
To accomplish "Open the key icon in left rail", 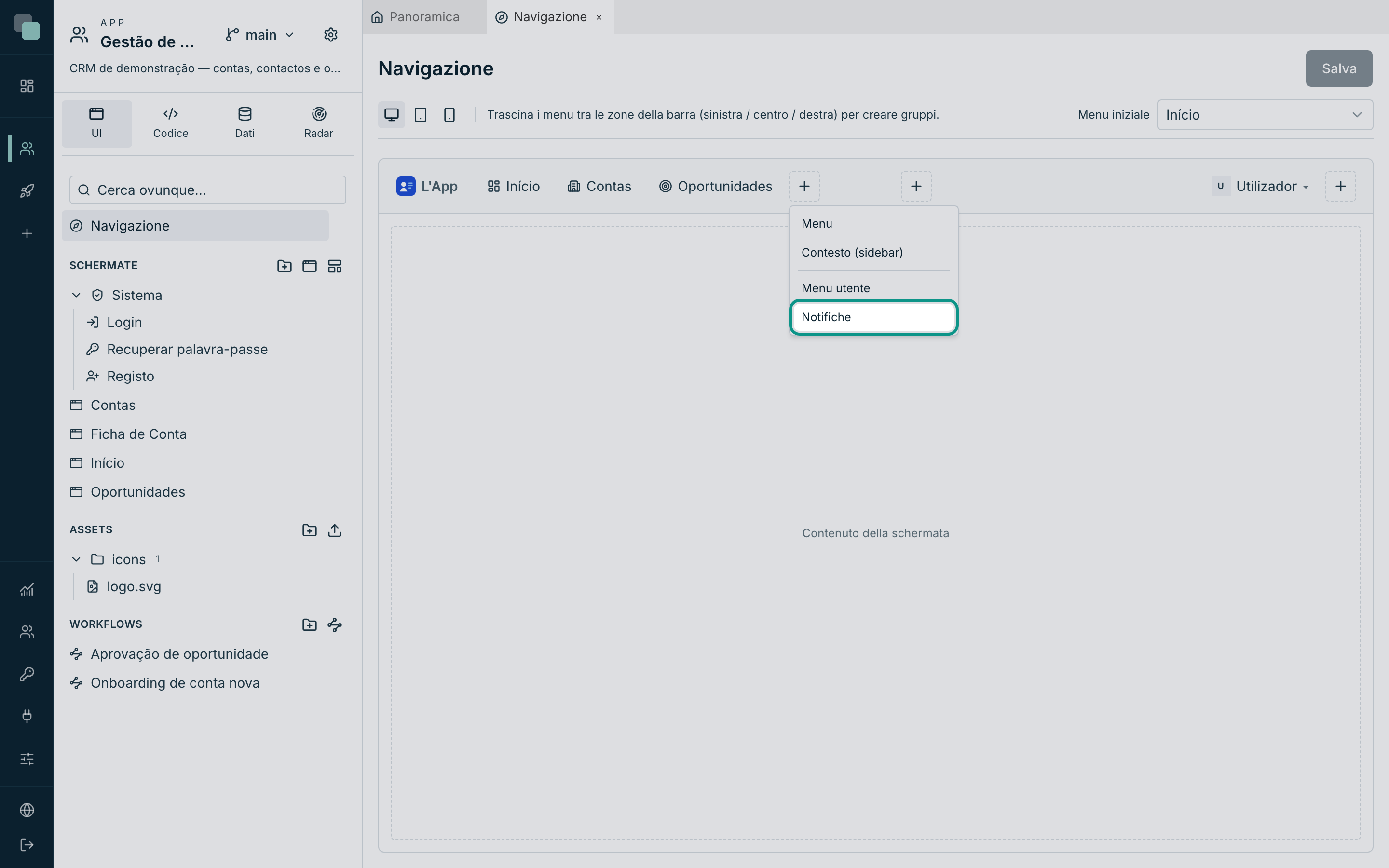I will pyautogui.click(x=27, y=674).
